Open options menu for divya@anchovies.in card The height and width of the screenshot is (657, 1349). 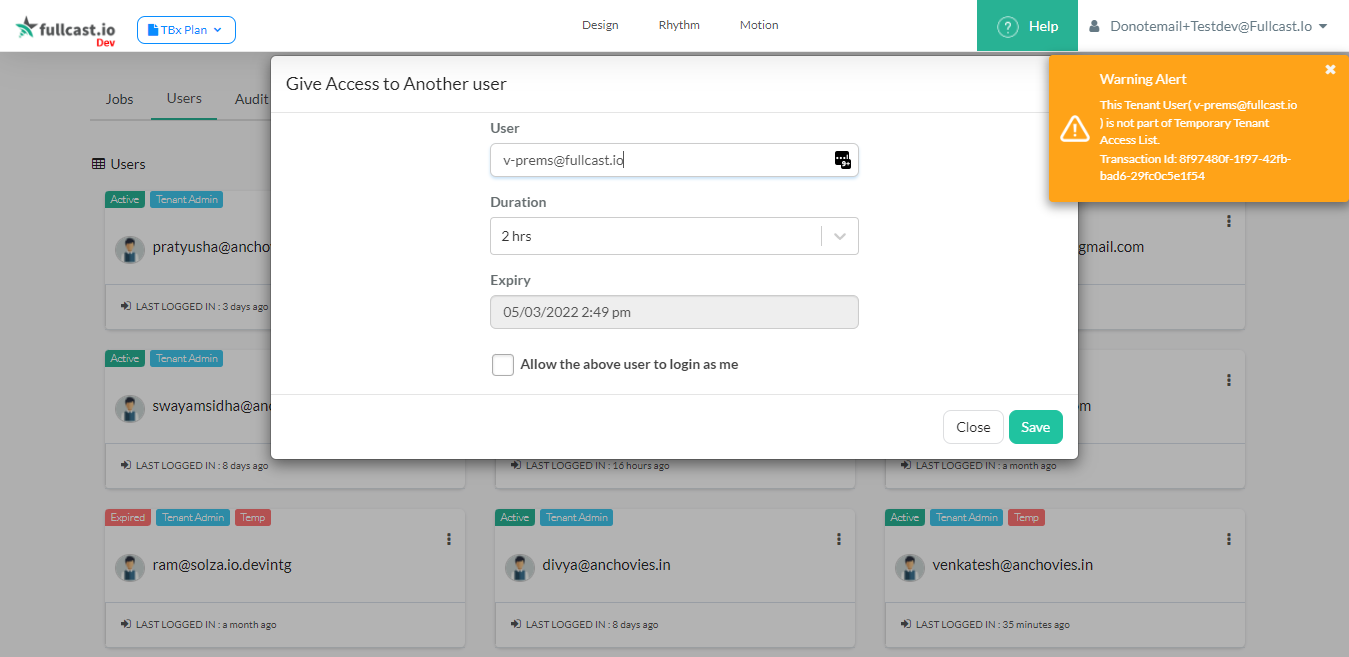pos(838,539)
